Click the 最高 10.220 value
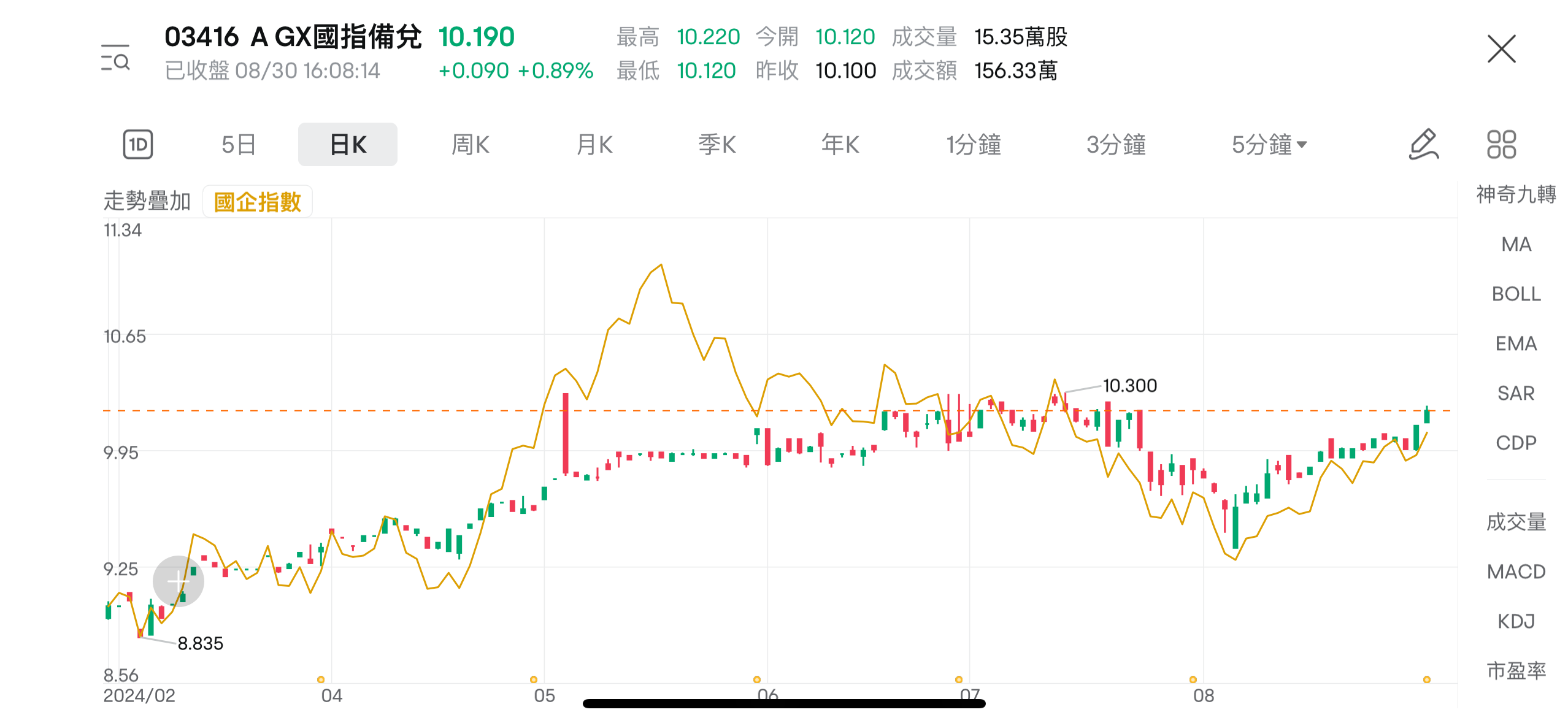Image resolution: width=1568 pixels, height=723 pixels. click(708, 37)
